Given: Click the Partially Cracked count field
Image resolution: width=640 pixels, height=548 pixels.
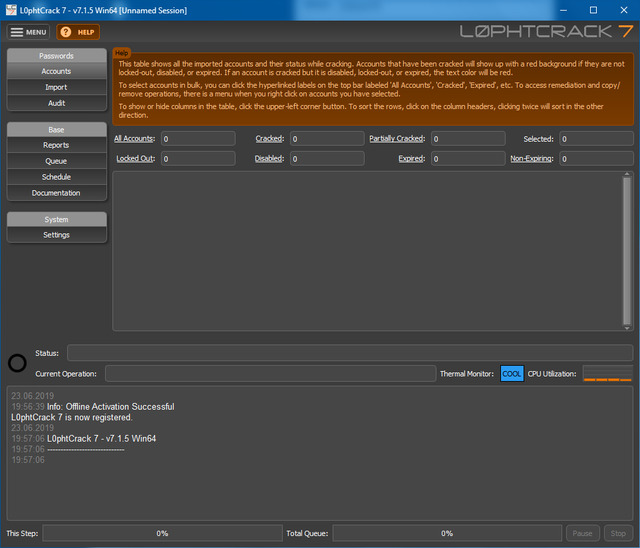Looking at the screenshot, I should [468, 139].
